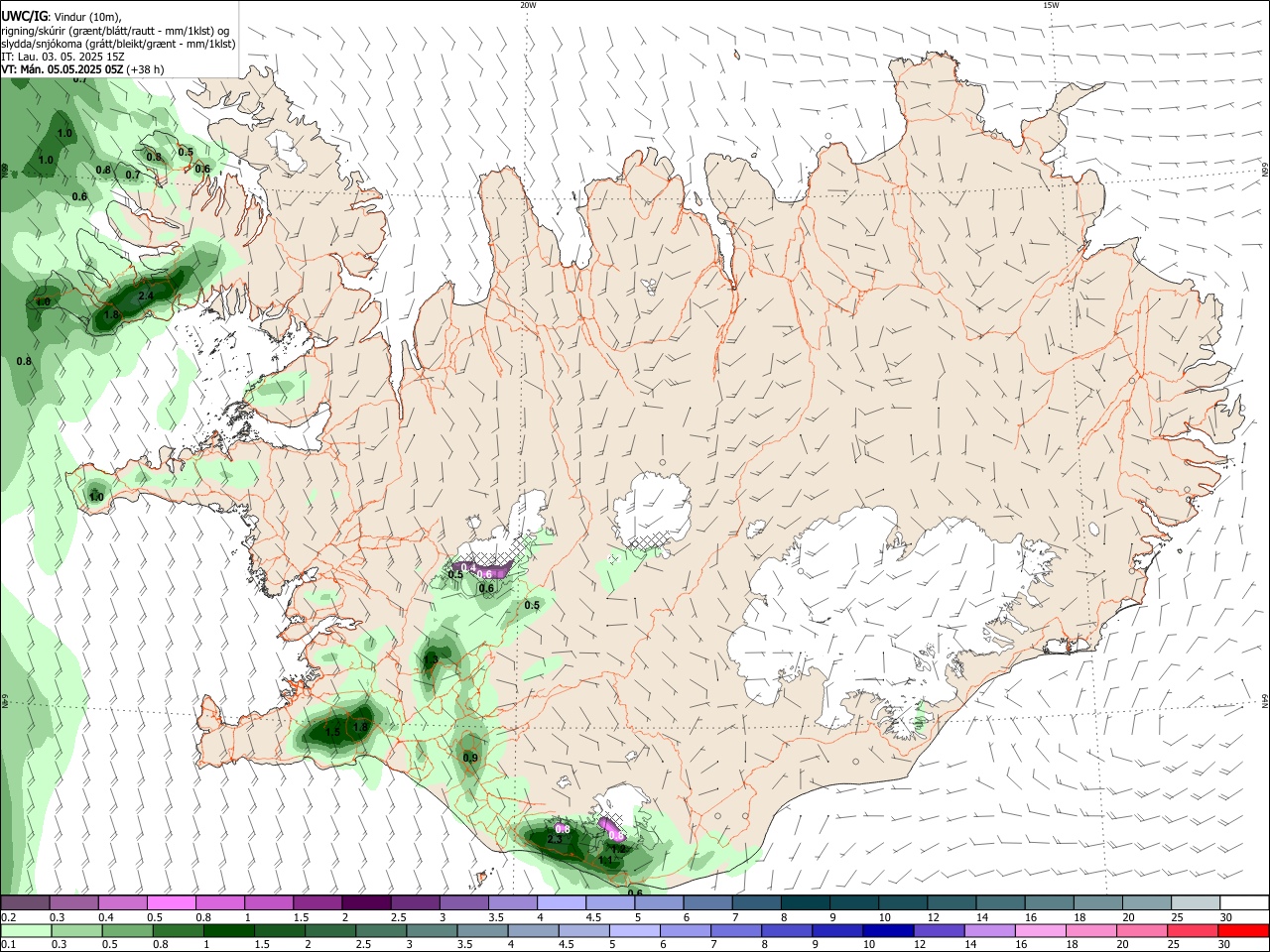Click the 0.7 precipitation value in the northwest
Viewport: 1270px width, 952px height.
click(133, 175)
